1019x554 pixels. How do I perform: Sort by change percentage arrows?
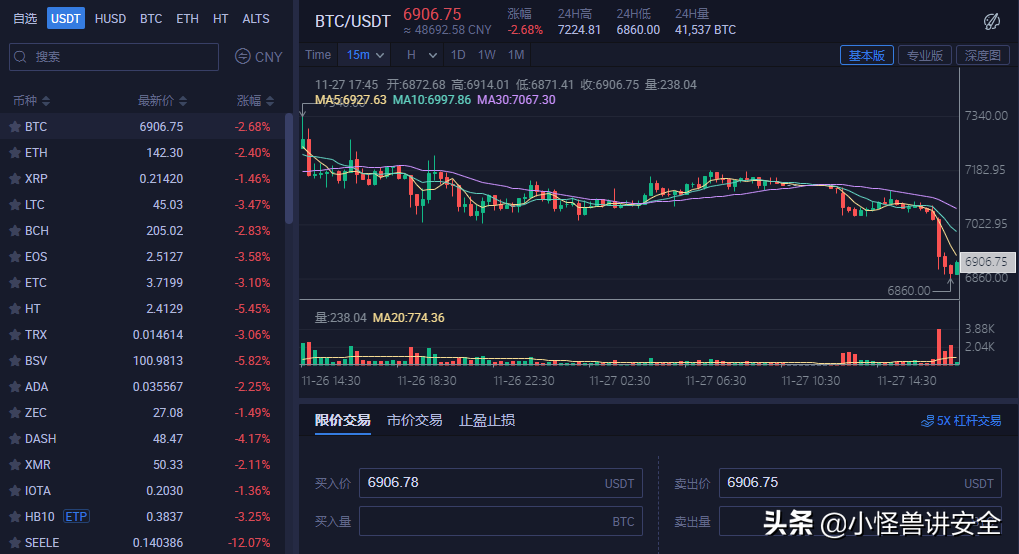270,101
